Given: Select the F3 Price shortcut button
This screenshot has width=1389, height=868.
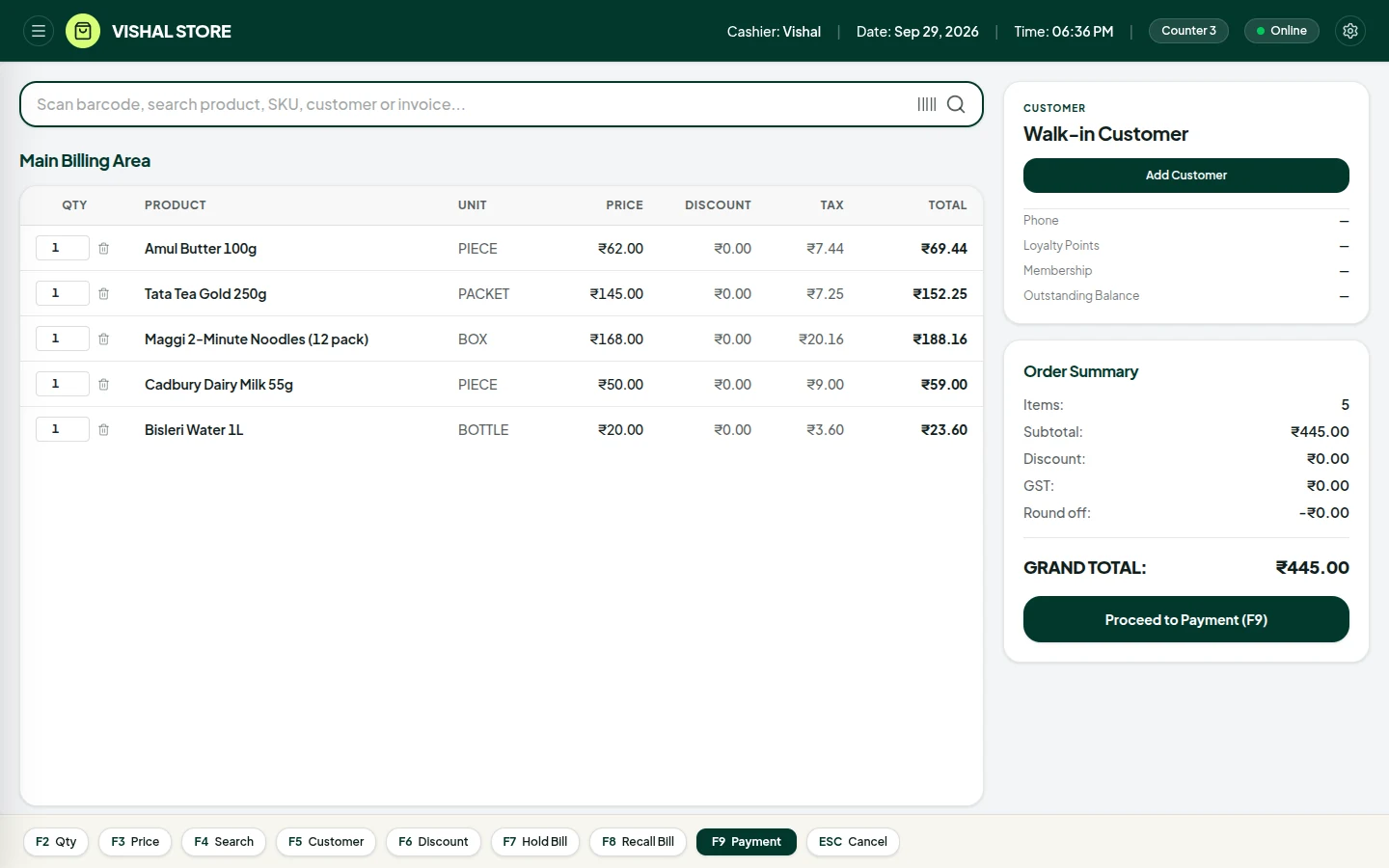Looking at the screenshot, I should coord(135,842).
